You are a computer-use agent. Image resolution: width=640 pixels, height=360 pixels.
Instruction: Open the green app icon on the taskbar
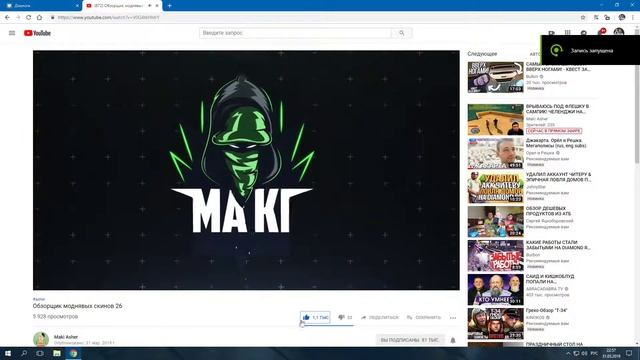pyautogui.click(x=57, y=353)
